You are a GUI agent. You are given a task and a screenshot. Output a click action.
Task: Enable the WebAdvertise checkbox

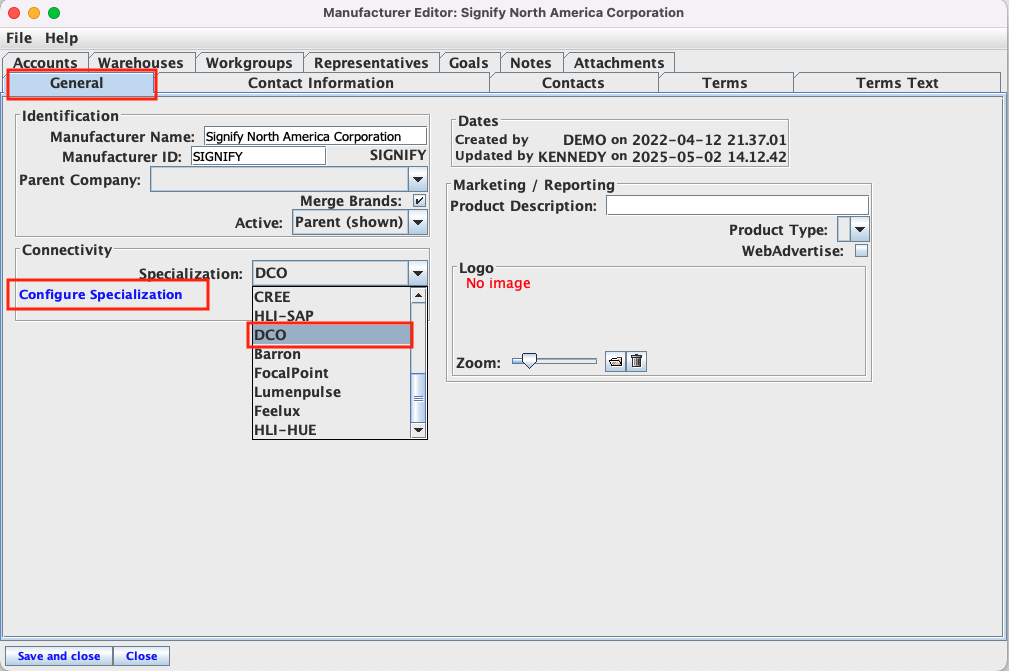pos(861,251)
